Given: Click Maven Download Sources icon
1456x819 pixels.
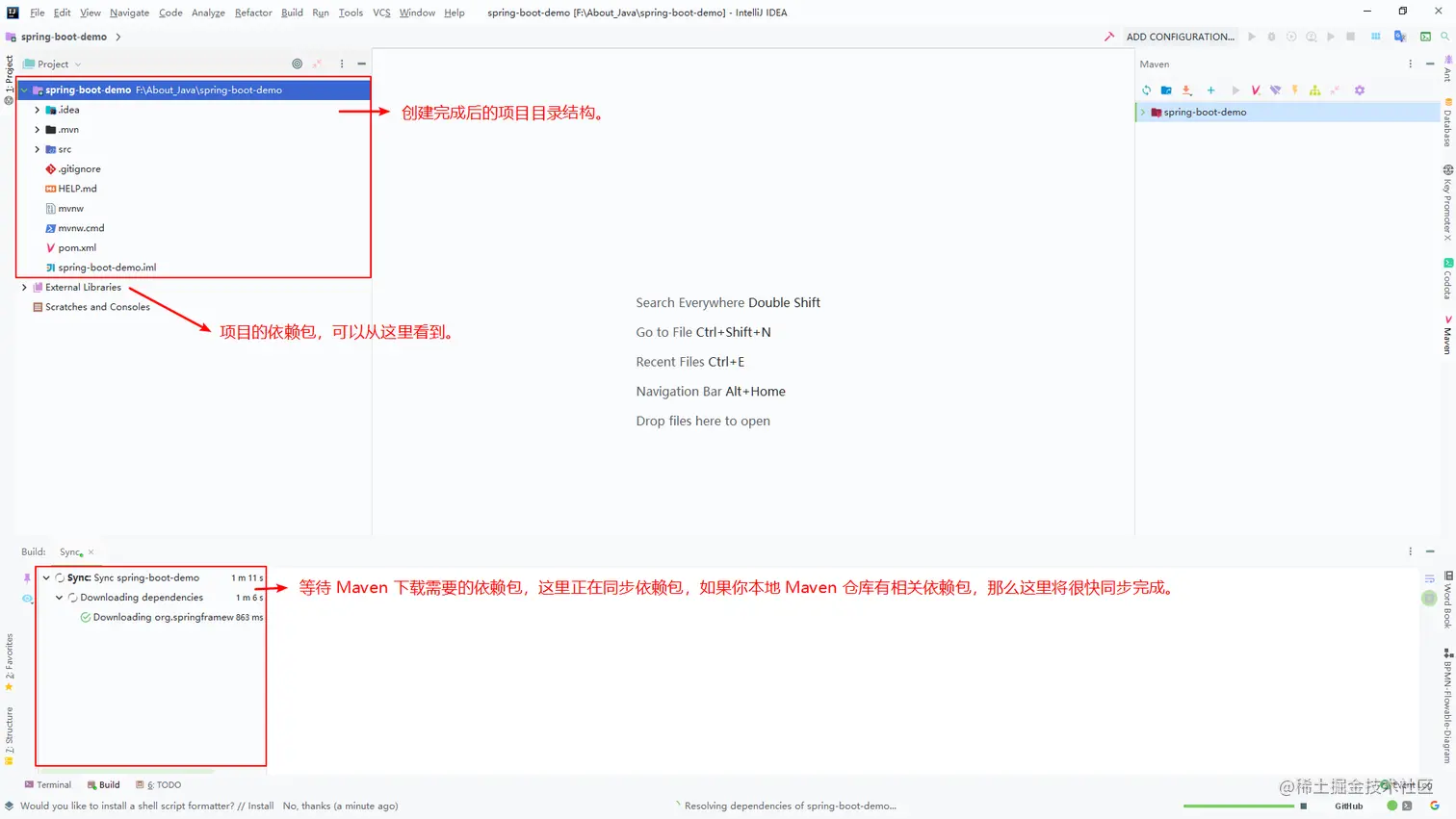Looking at the screenshot, I should click(1186, 90).
